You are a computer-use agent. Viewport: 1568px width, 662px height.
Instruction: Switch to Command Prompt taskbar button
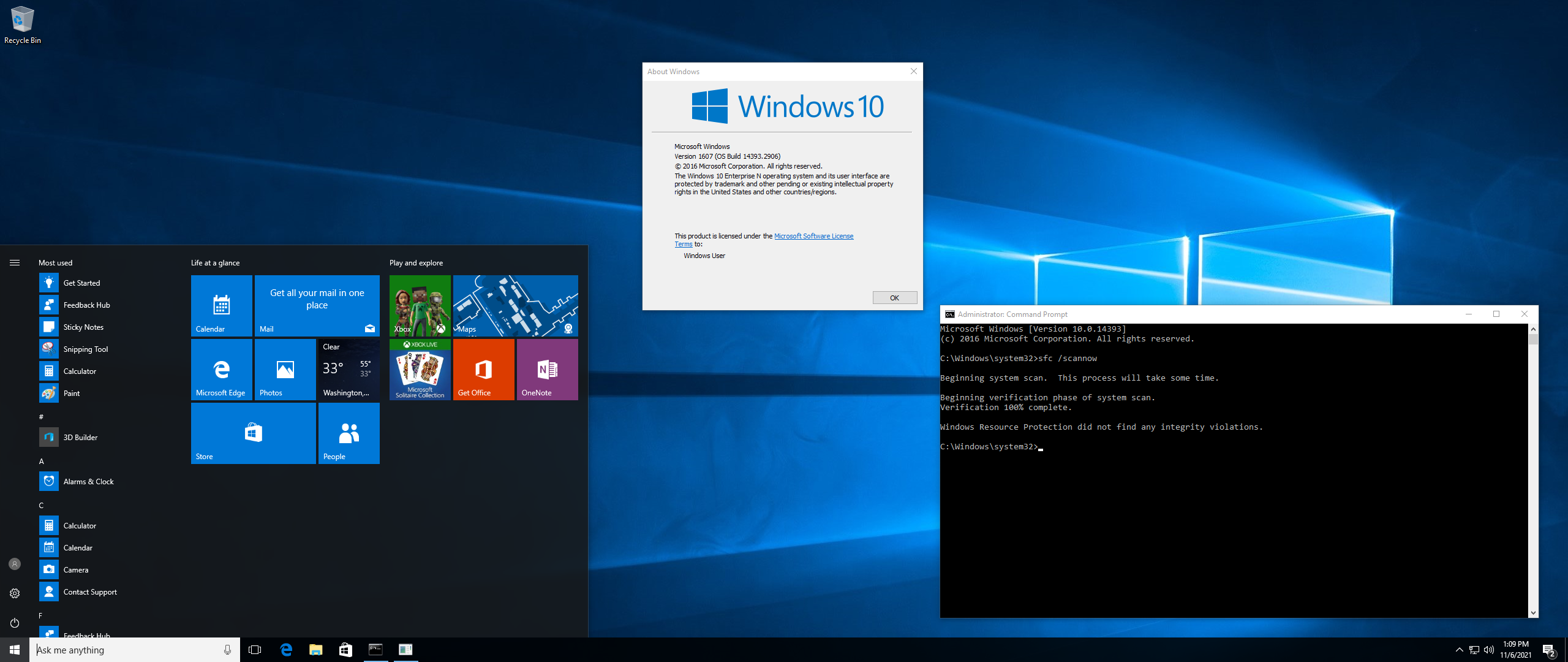point(375,650)
